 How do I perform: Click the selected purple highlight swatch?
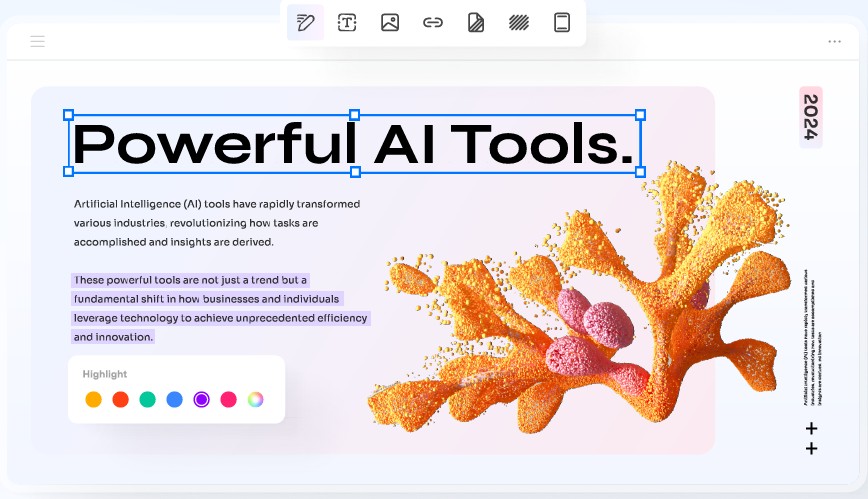[x=201, y=399]
